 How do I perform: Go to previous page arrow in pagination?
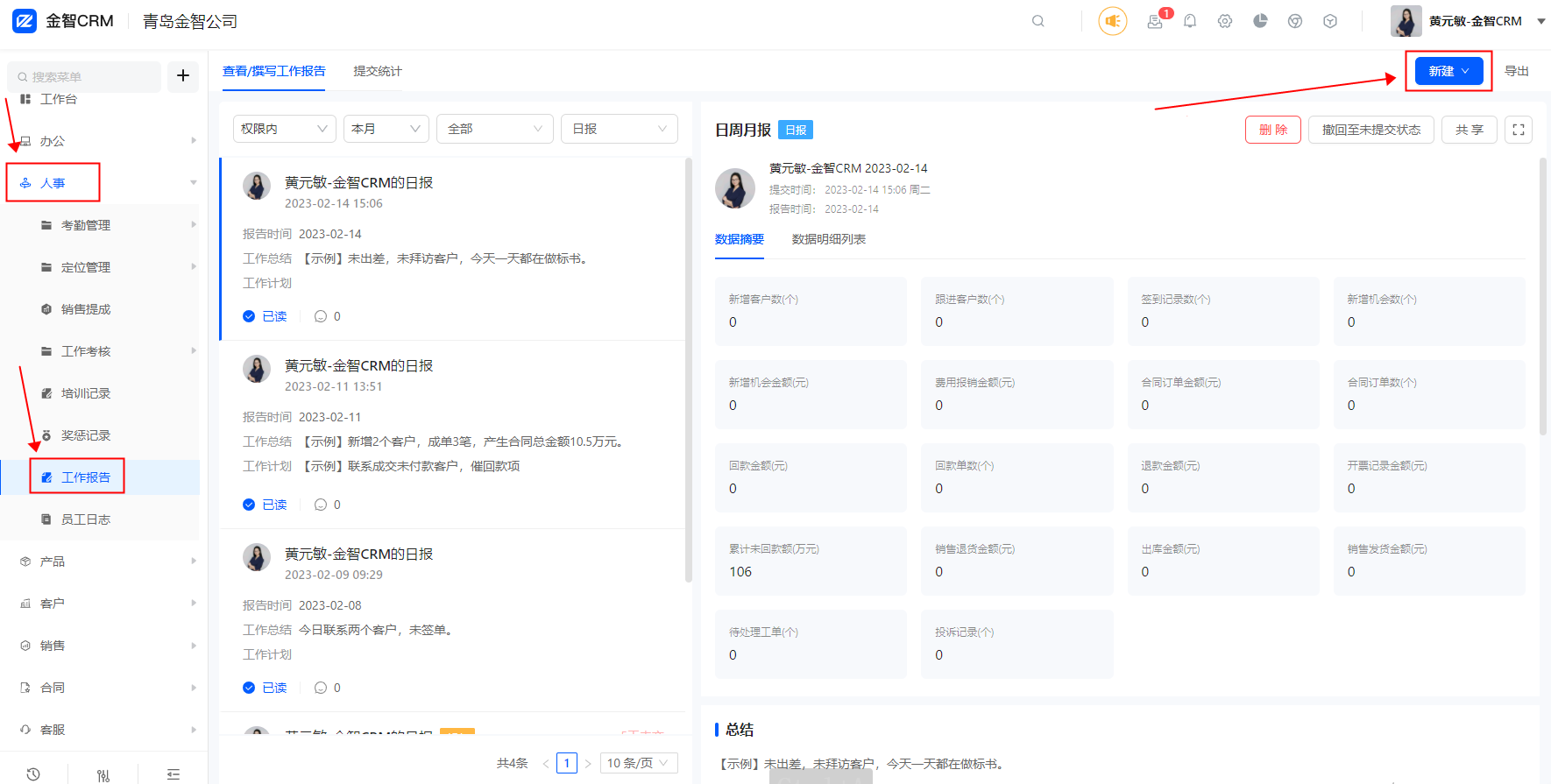click(546, 763)
